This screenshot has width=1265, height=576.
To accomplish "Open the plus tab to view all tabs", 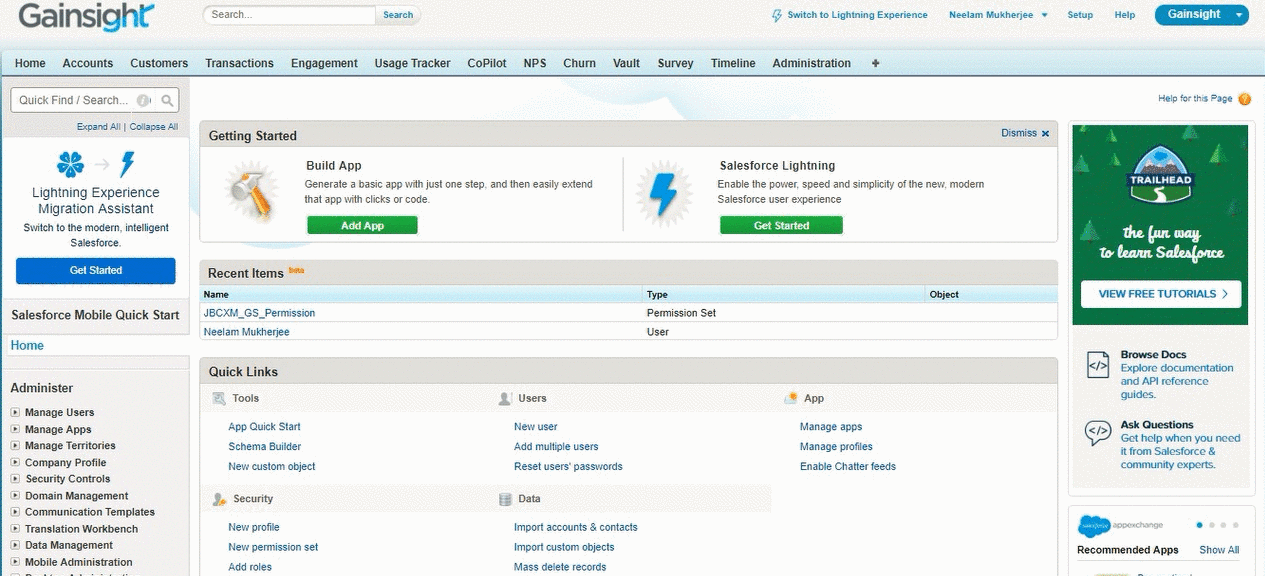I will [x=876, y=63].
